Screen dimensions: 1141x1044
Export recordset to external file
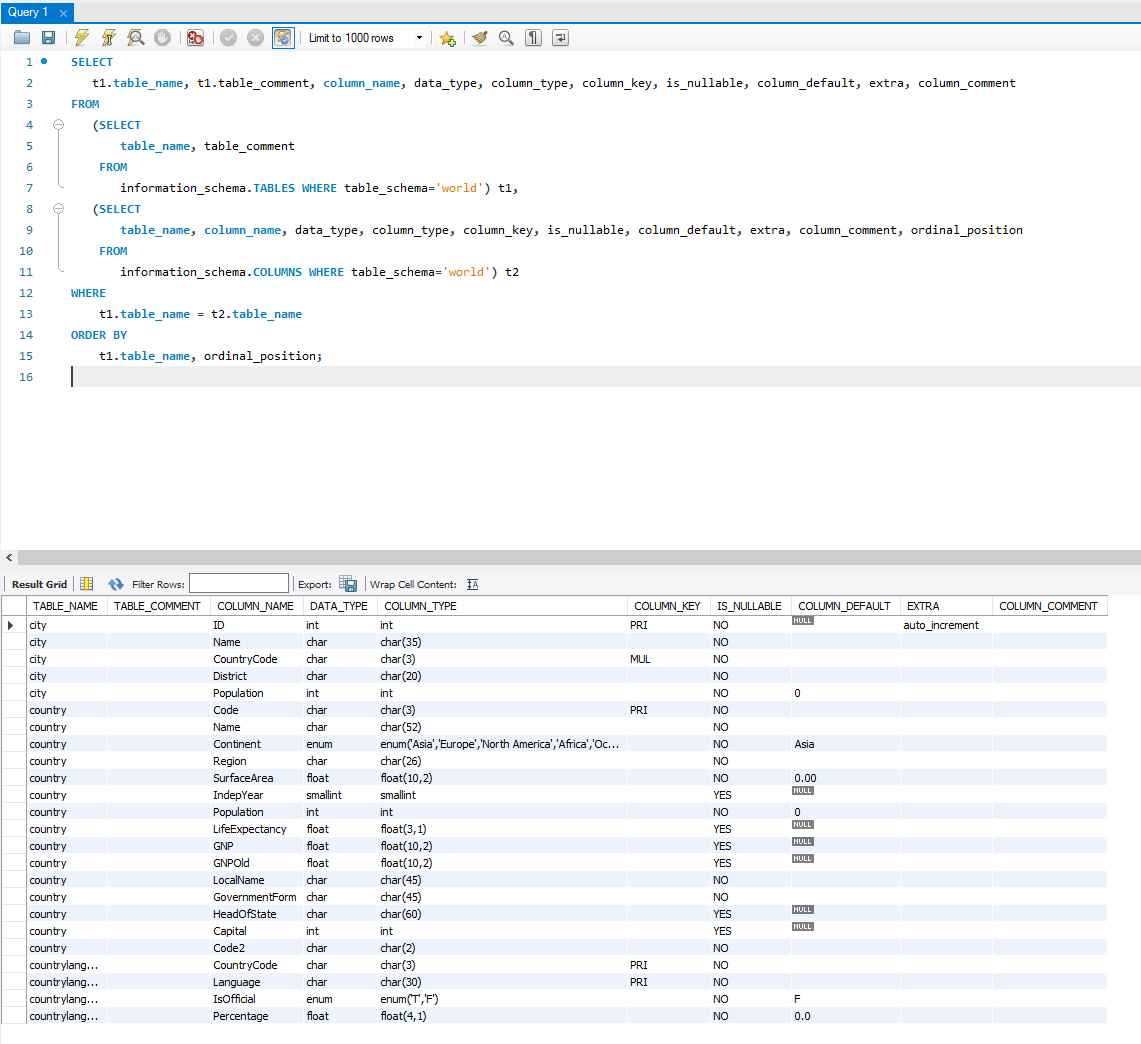click(x=348, y=584)
